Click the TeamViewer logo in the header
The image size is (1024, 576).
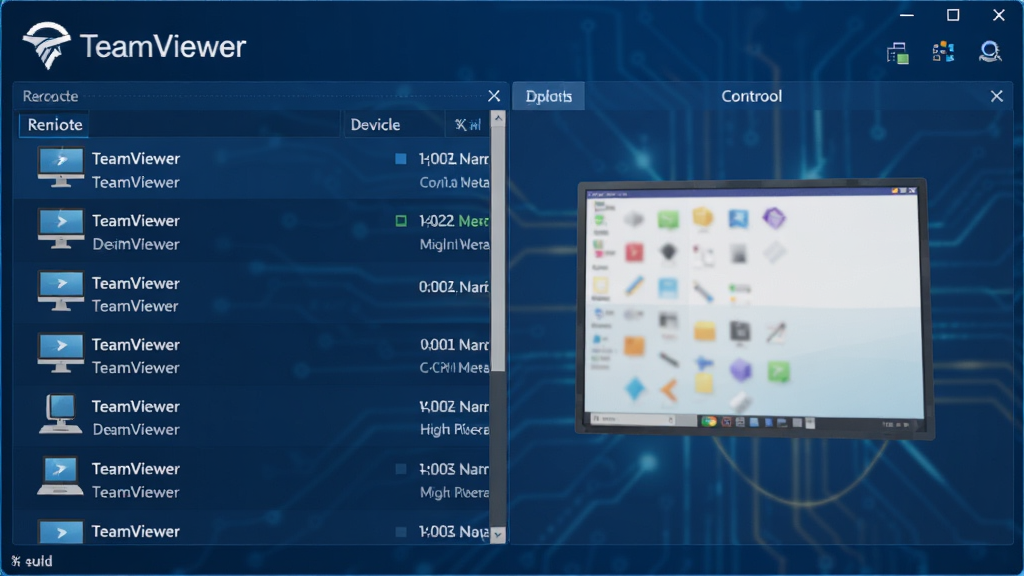tap(46, 45)
